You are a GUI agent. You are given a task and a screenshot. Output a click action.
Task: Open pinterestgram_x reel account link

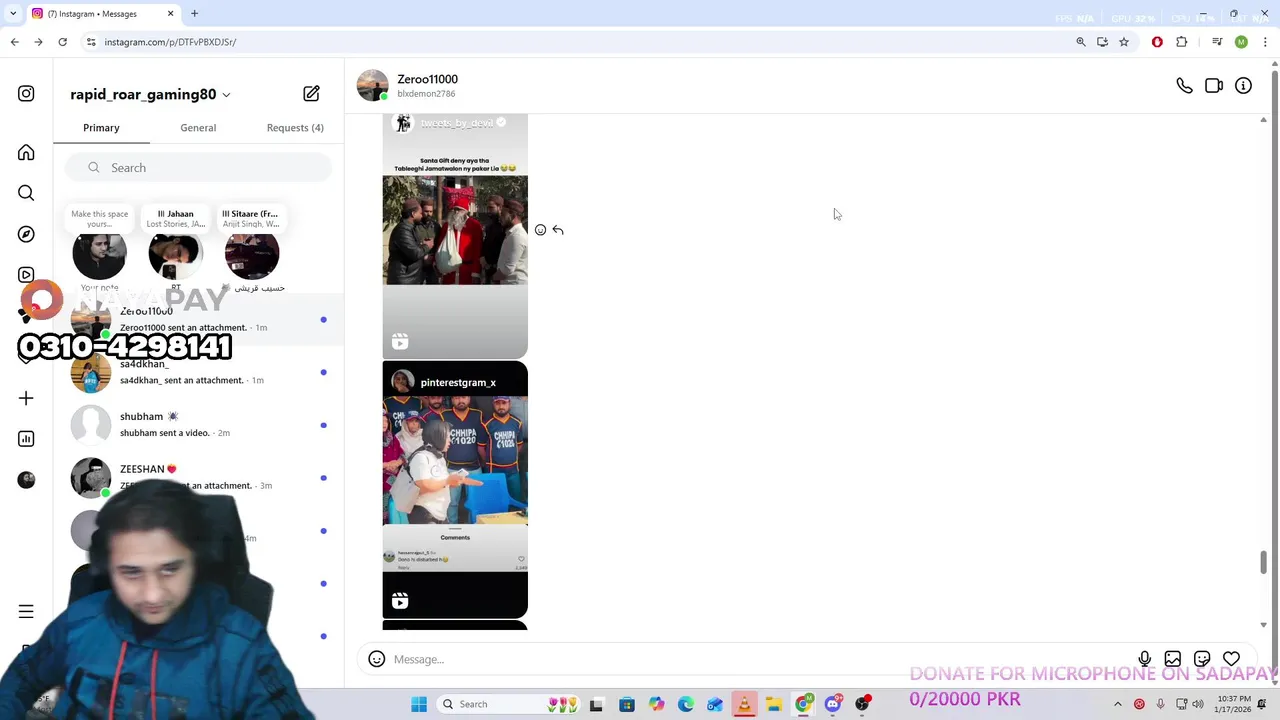[458, 382]
